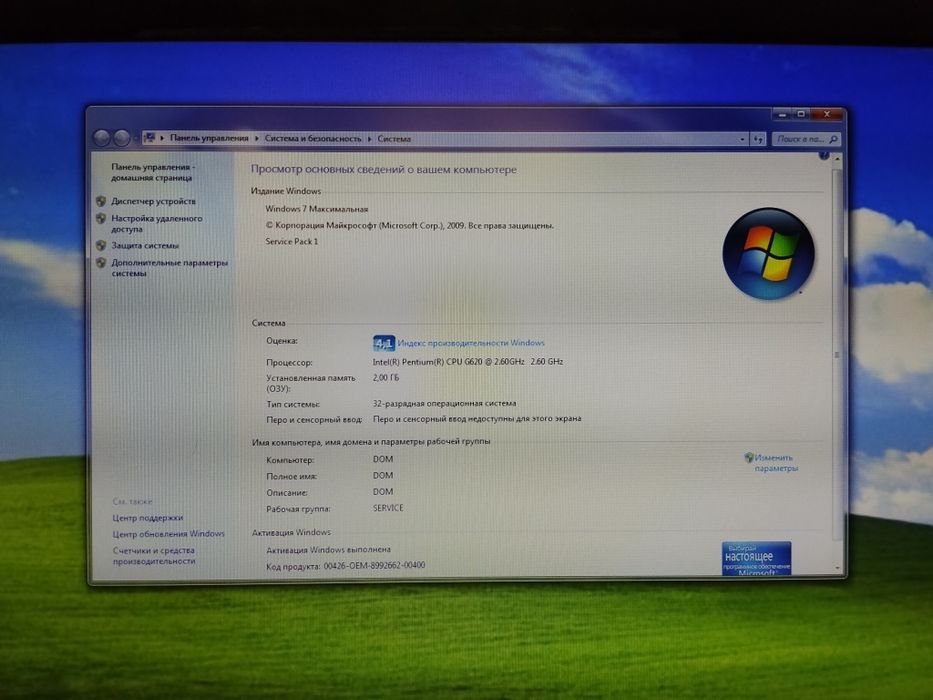The width and height of the screenshot is (933, 700).
Task: Click the product code 00426-OEM-8992662-00400
Action: click(374, 565)
